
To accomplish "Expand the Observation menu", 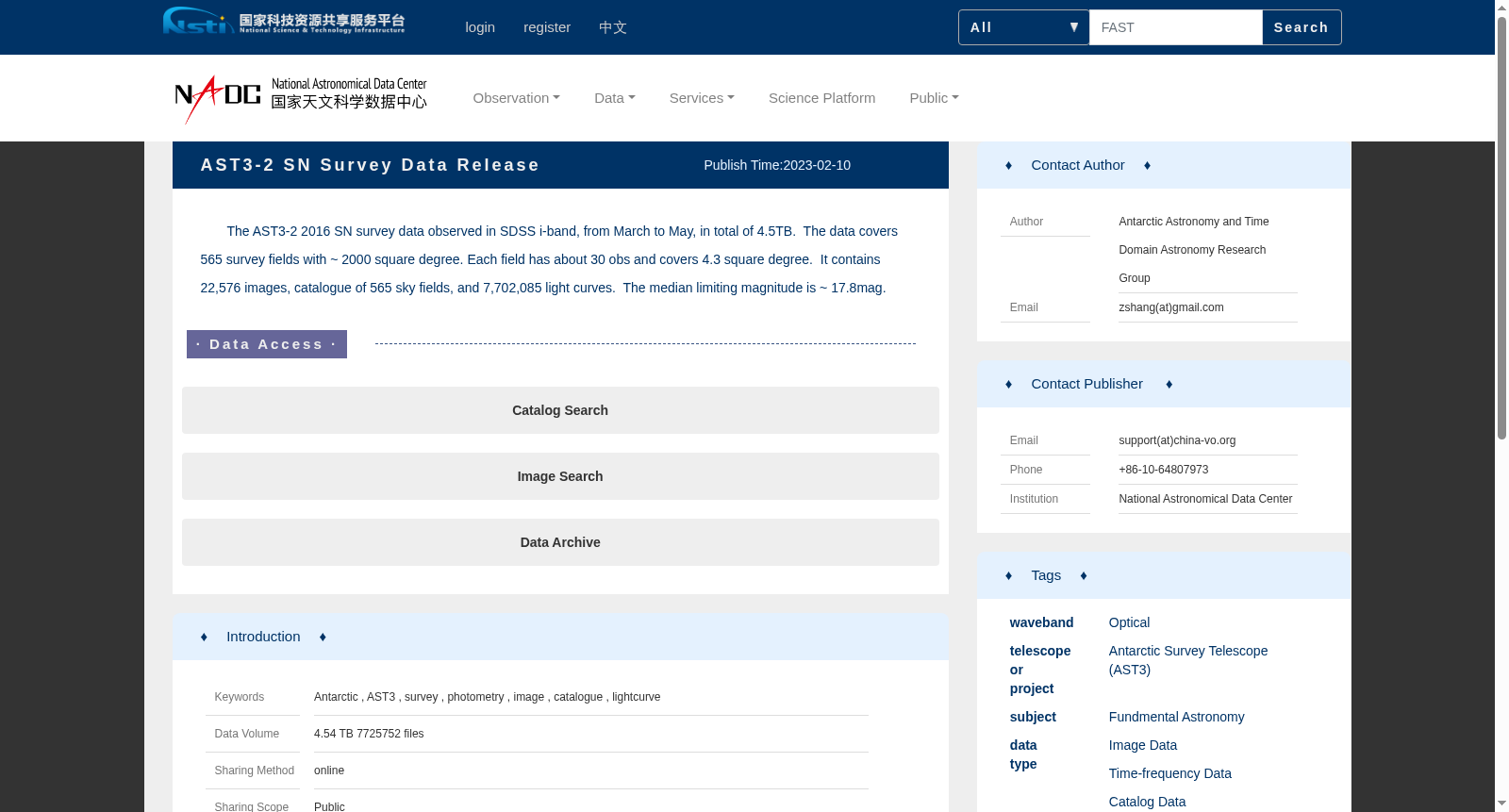I will [516, 98].
